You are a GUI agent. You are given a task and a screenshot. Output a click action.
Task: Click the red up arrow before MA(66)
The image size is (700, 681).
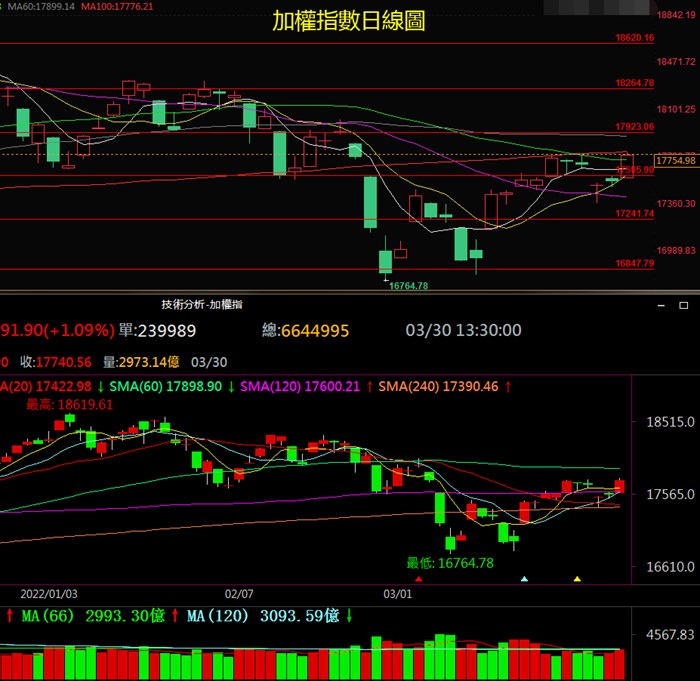coord(9,614)
